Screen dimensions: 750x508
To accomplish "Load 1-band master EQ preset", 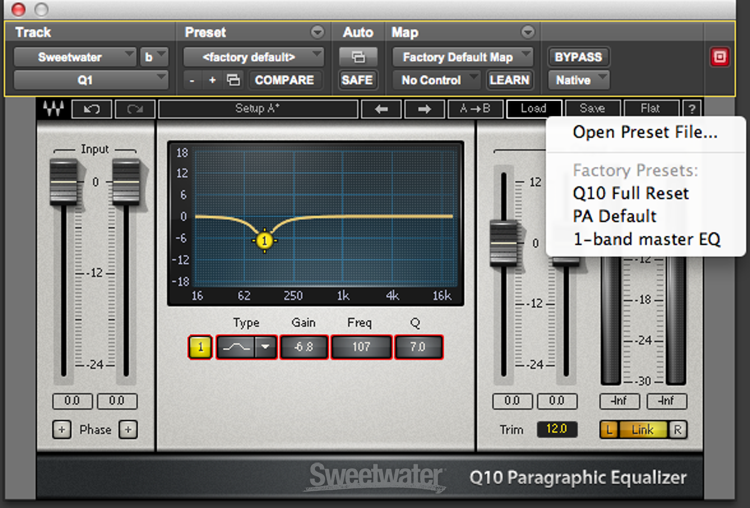I will pyautogui.click(x=646, y=239).
